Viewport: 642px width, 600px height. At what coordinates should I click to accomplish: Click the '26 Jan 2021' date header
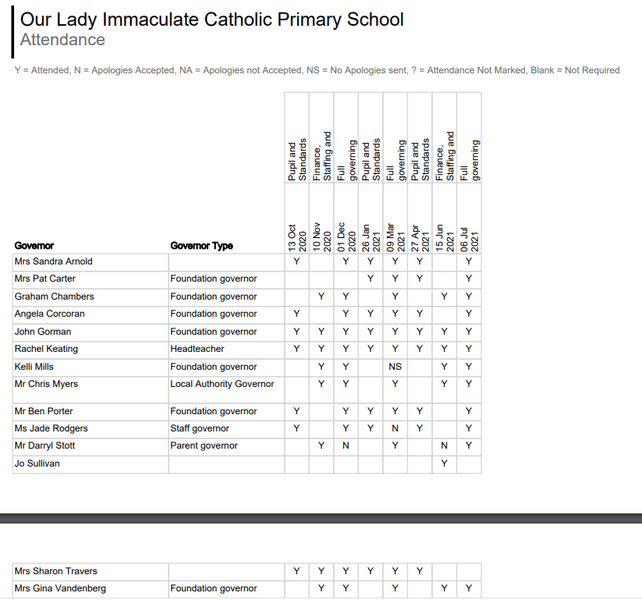click(371, 238)
